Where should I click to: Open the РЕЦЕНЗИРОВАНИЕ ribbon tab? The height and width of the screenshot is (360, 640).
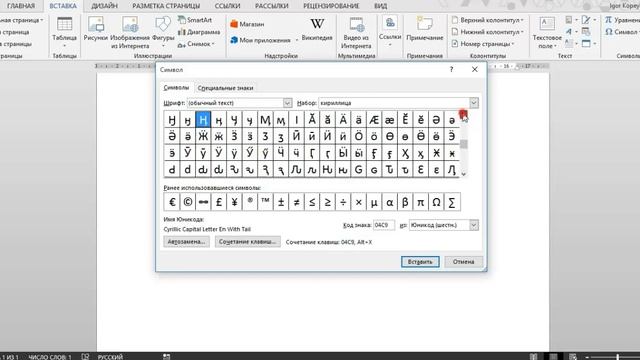tap(331, 6)
